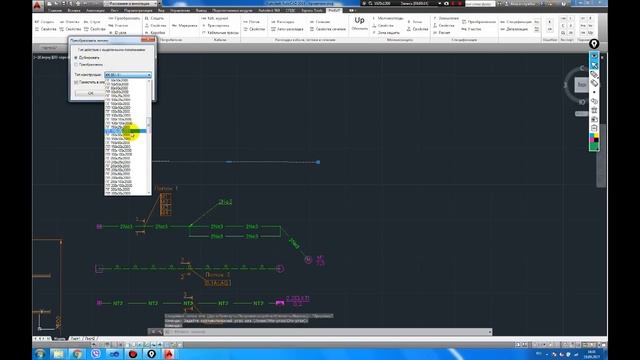Click the Поток ribbon button

[x=251, y=22]
